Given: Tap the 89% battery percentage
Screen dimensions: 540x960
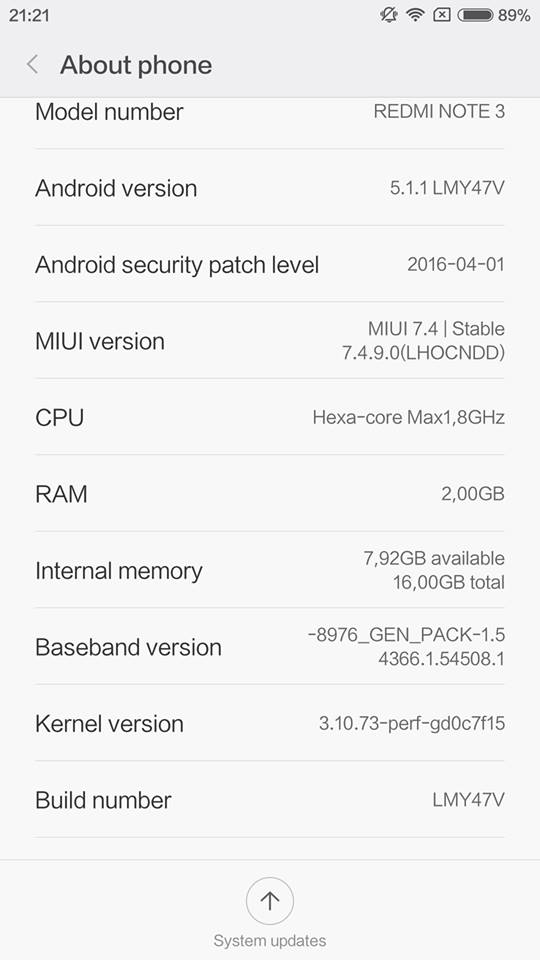Looking at the screenshot, I should point(514,15).
